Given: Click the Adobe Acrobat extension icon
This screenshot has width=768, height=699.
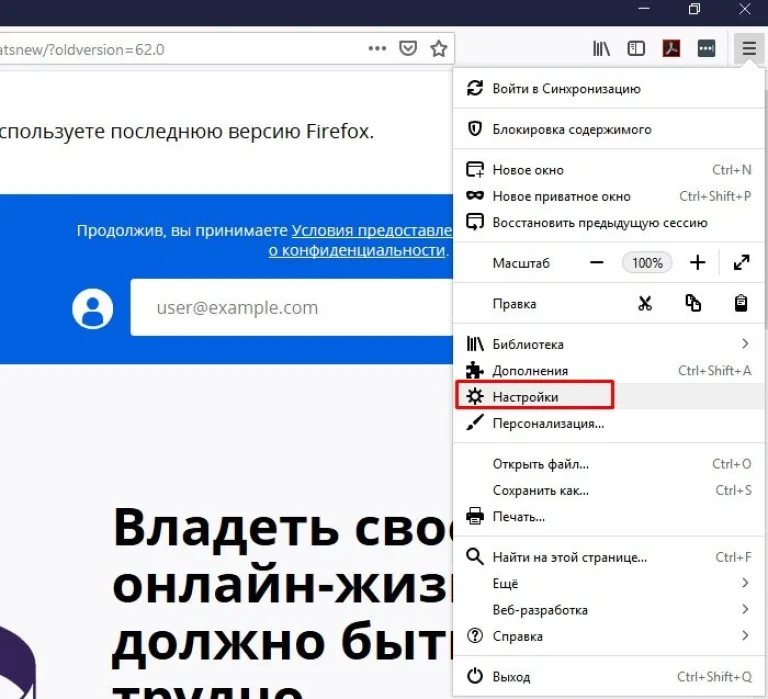Looking at the screenshot, I should [x=671, y=48].
